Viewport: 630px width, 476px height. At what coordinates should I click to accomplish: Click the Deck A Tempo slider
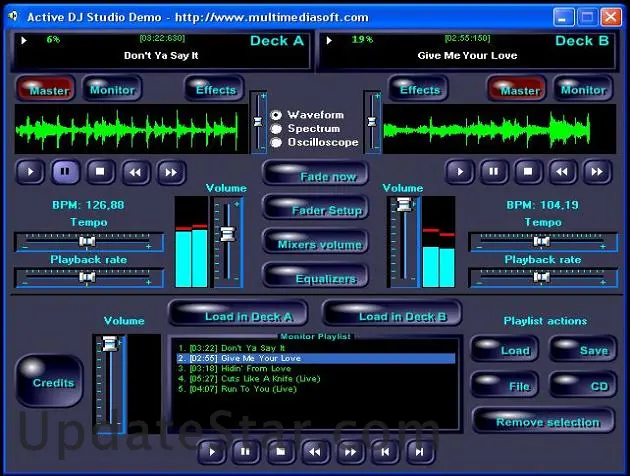click(87, 242)
